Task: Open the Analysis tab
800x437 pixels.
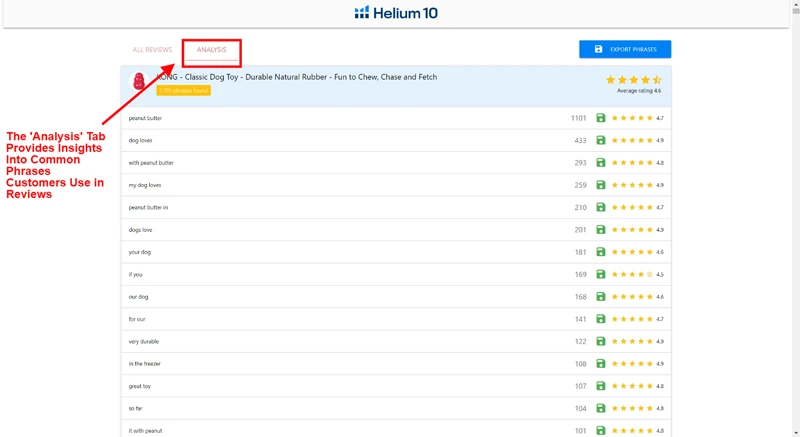Action: click(211, 49)
